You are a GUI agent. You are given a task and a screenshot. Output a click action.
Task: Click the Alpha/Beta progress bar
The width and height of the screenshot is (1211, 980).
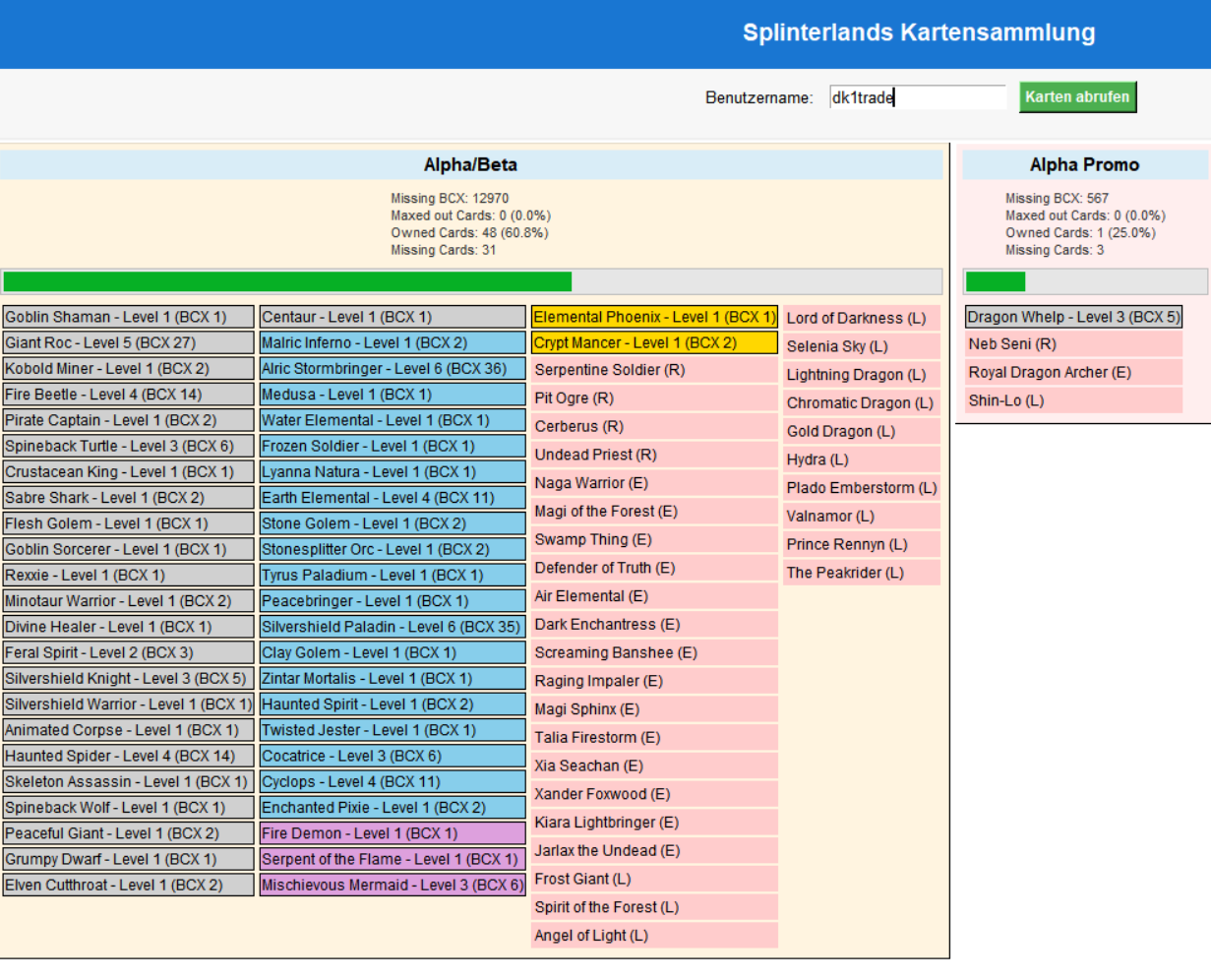click(472, 281)
